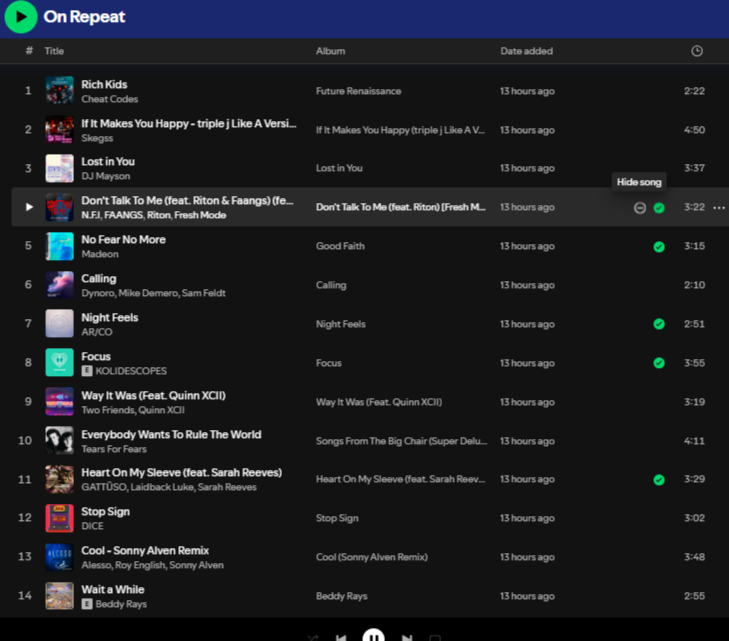The width and height of the screenshot is (729, 641).
Task: Click the Tears For Fears cover art
Action: coord(60,440)
